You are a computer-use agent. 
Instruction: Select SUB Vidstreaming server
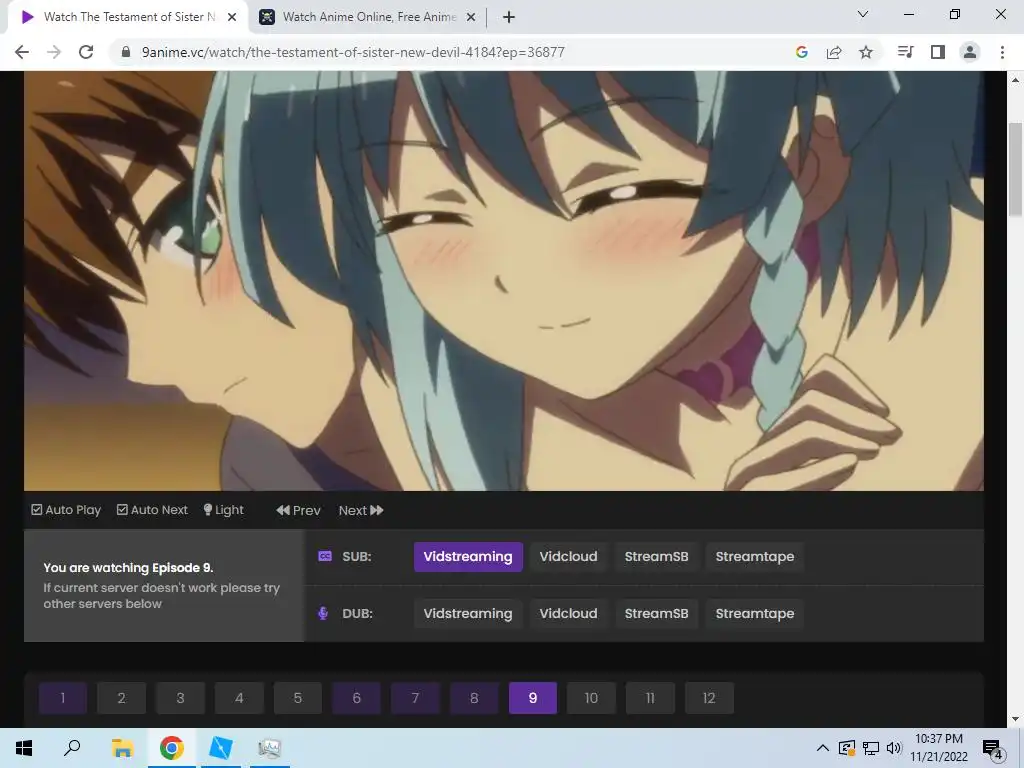point(468,557)
